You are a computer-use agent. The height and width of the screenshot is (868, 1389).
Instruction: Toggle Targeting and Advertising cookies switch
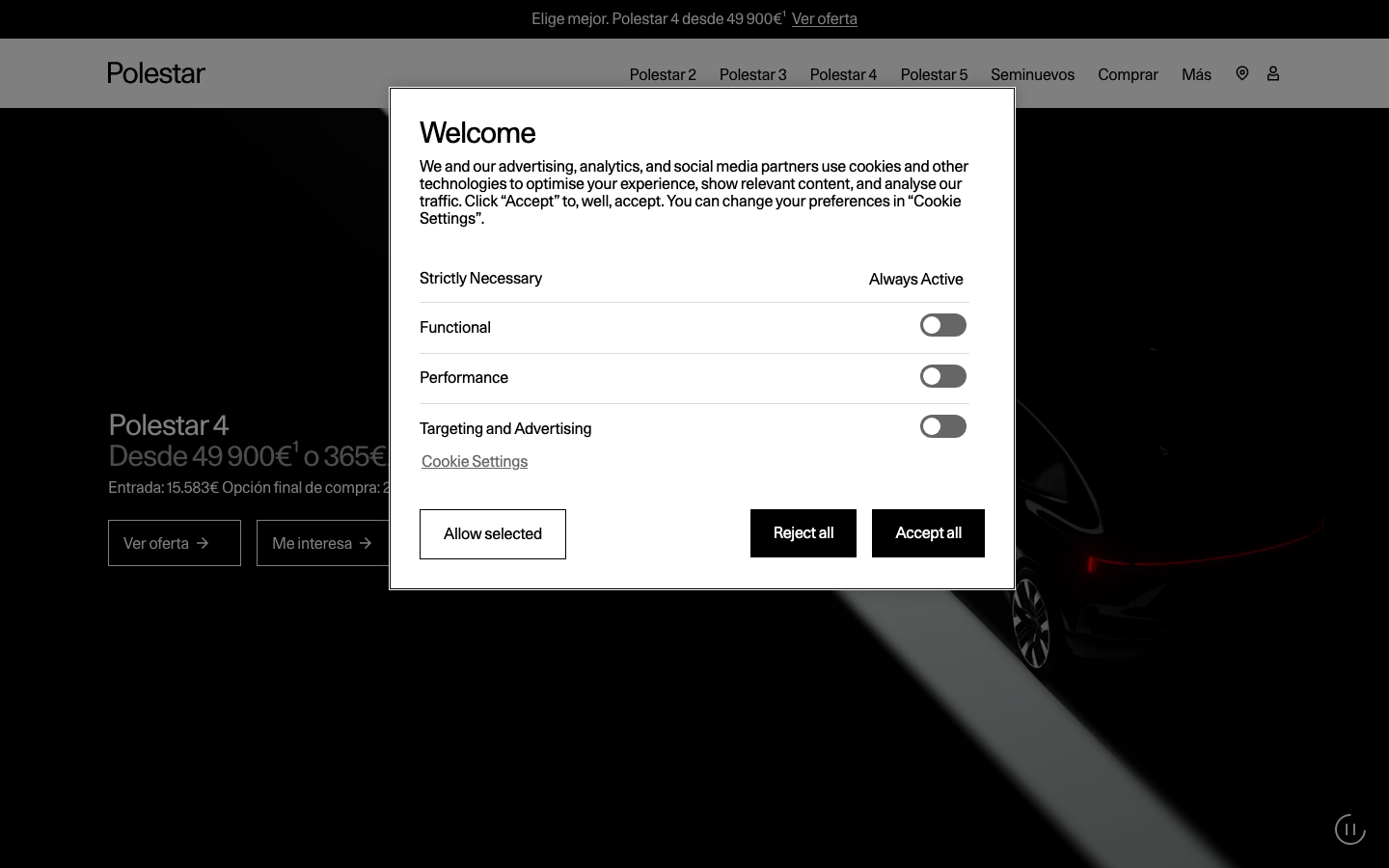[943, 426]
